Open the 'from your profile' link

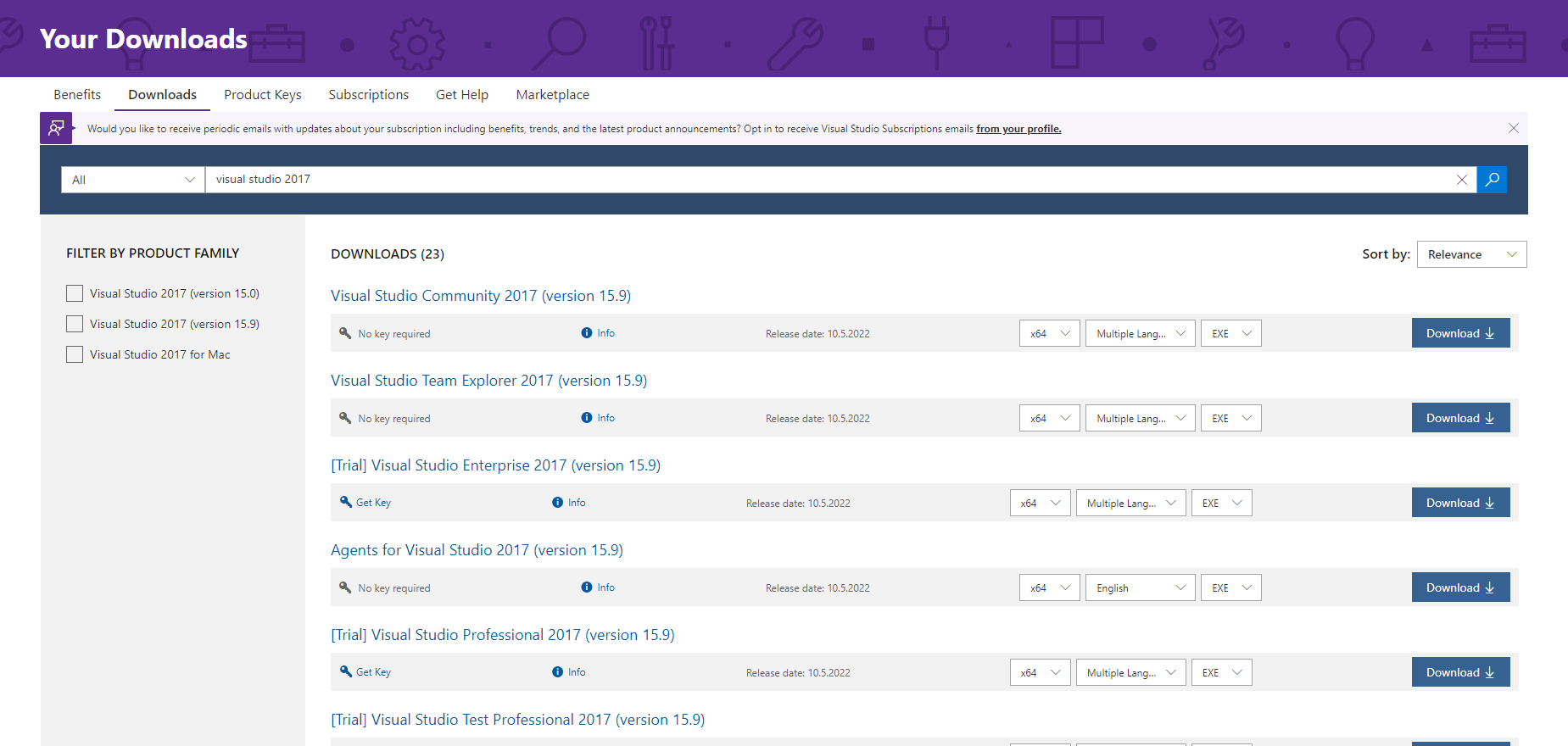tap(1018, 129)
